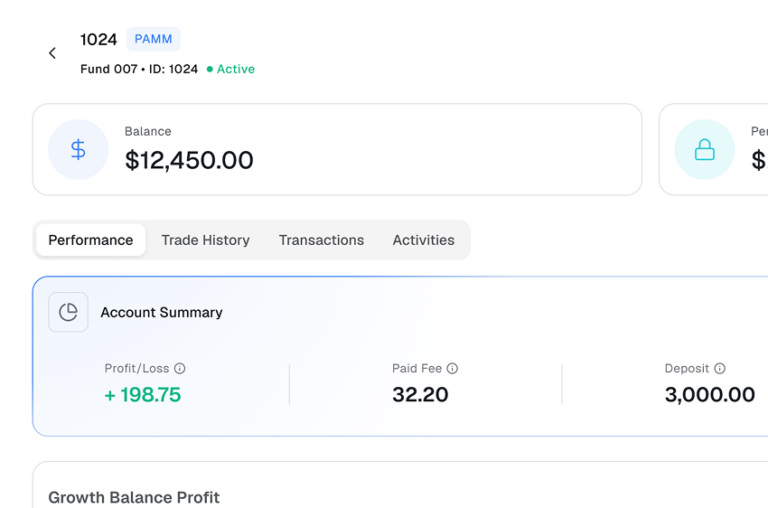Viewport: 768px width, 508px height.
Task: Click the Growth Balance Profit heading
Action: click(134, 497)
